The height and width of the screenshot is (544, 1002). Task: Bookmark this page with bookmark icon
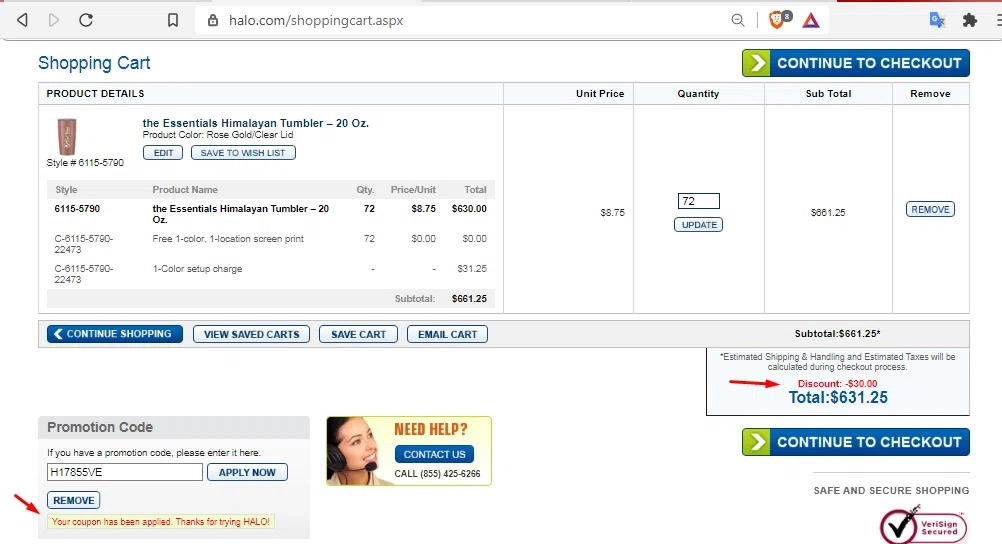pyautogui.click(x=173, y=20)
